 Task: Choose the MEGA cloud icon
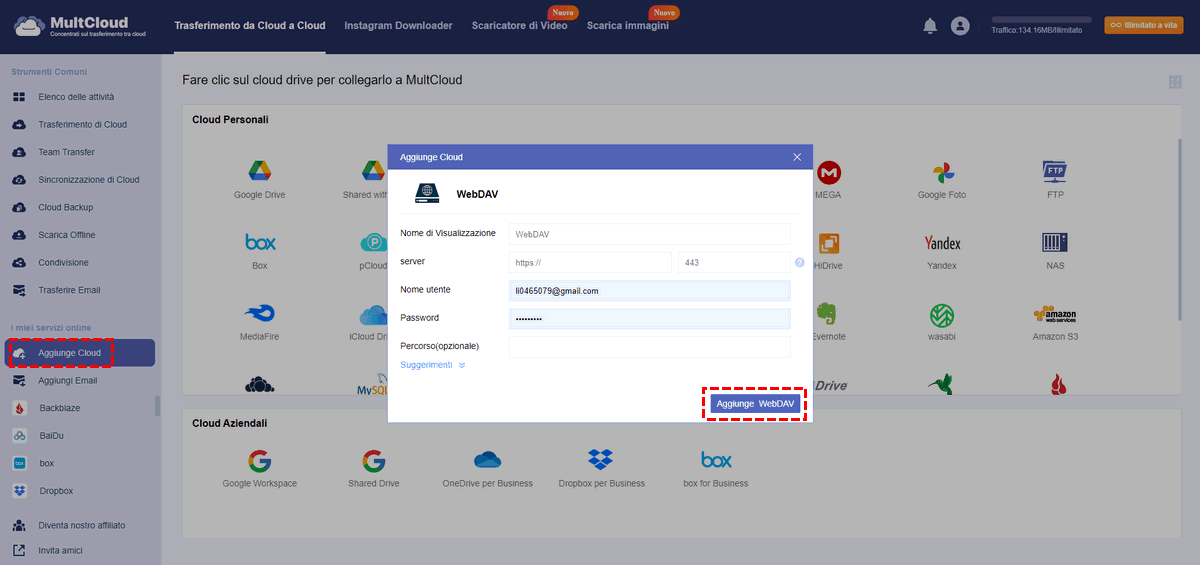pyautogui.click(x=828, y=172)
